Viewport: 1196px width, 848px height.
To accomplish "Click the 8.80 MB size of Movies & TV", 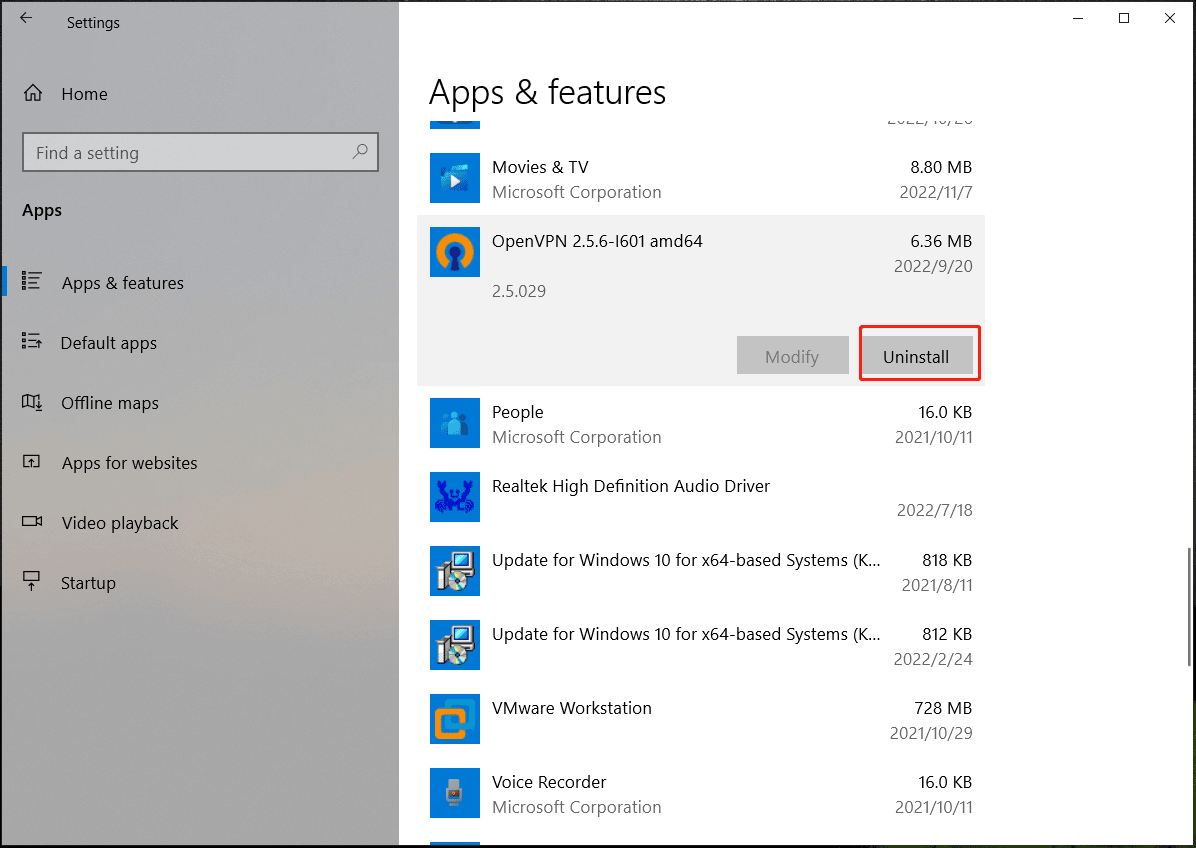I will tap(941, 167).
